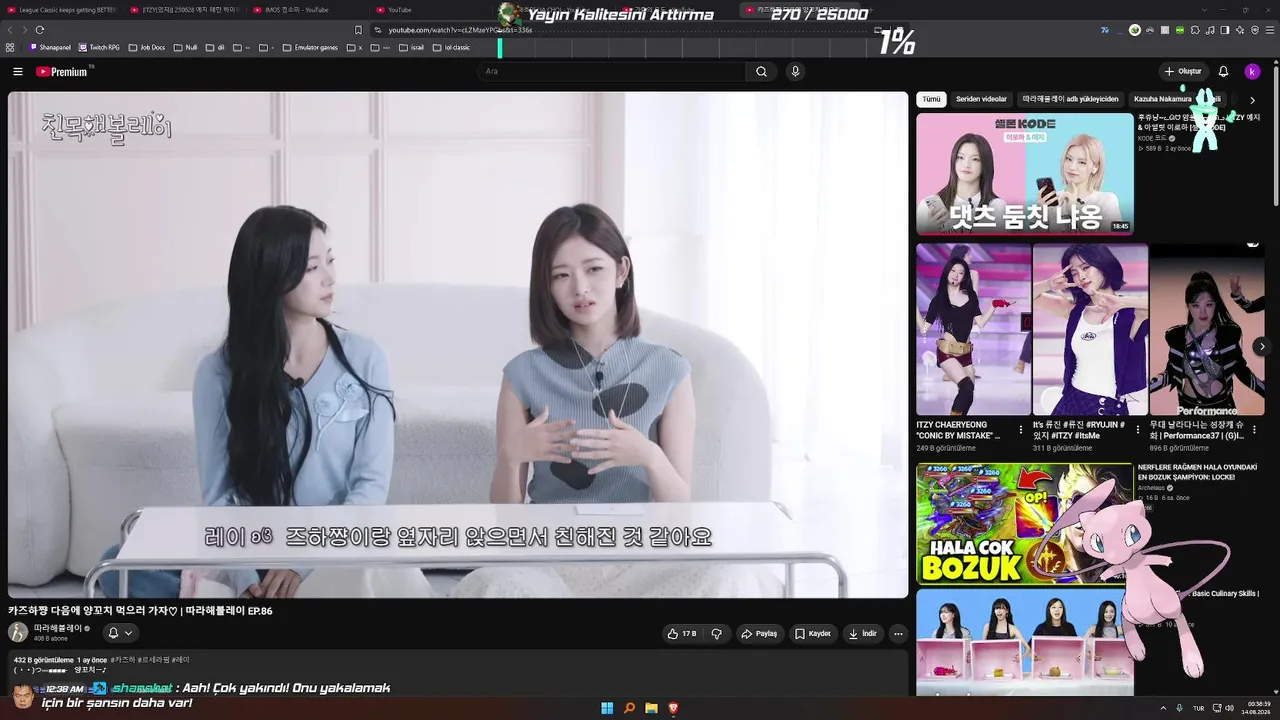Open options for the RYUJIN short
The image size is (1280, 720).
point(1138,430)
